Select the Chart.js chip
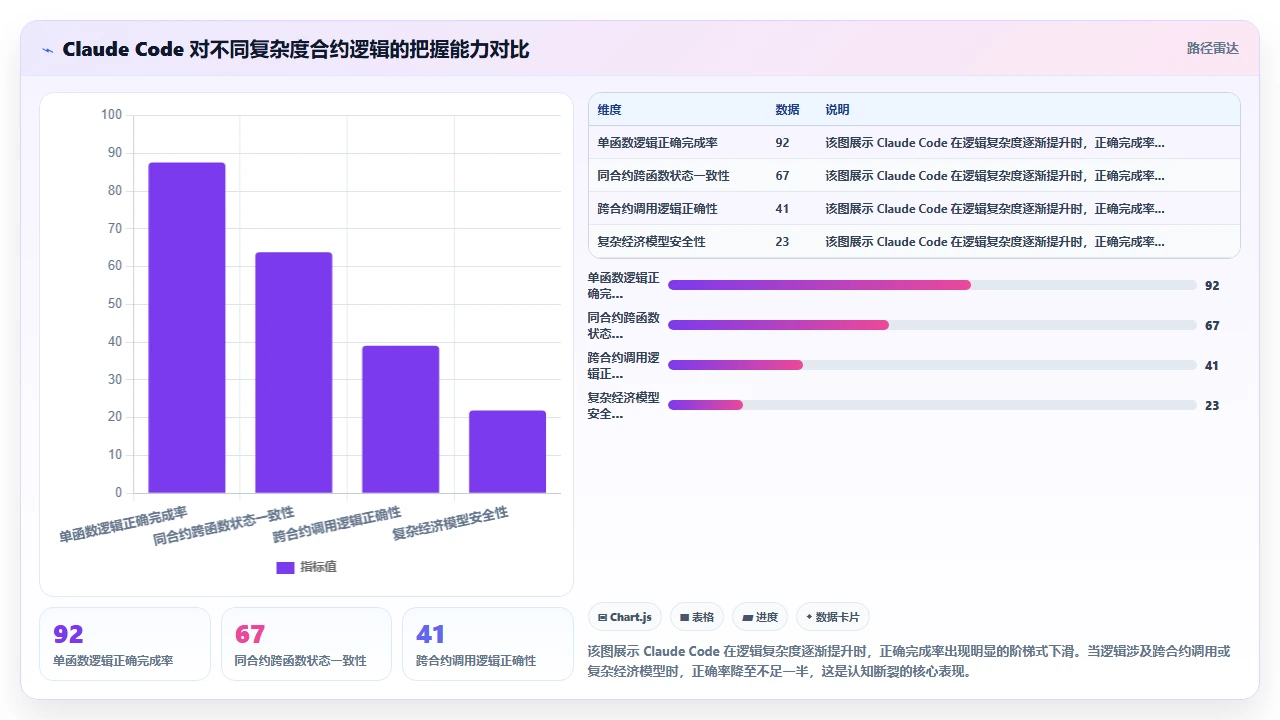The width and height of the screenshot is (1280, 720). click(624, 617)
